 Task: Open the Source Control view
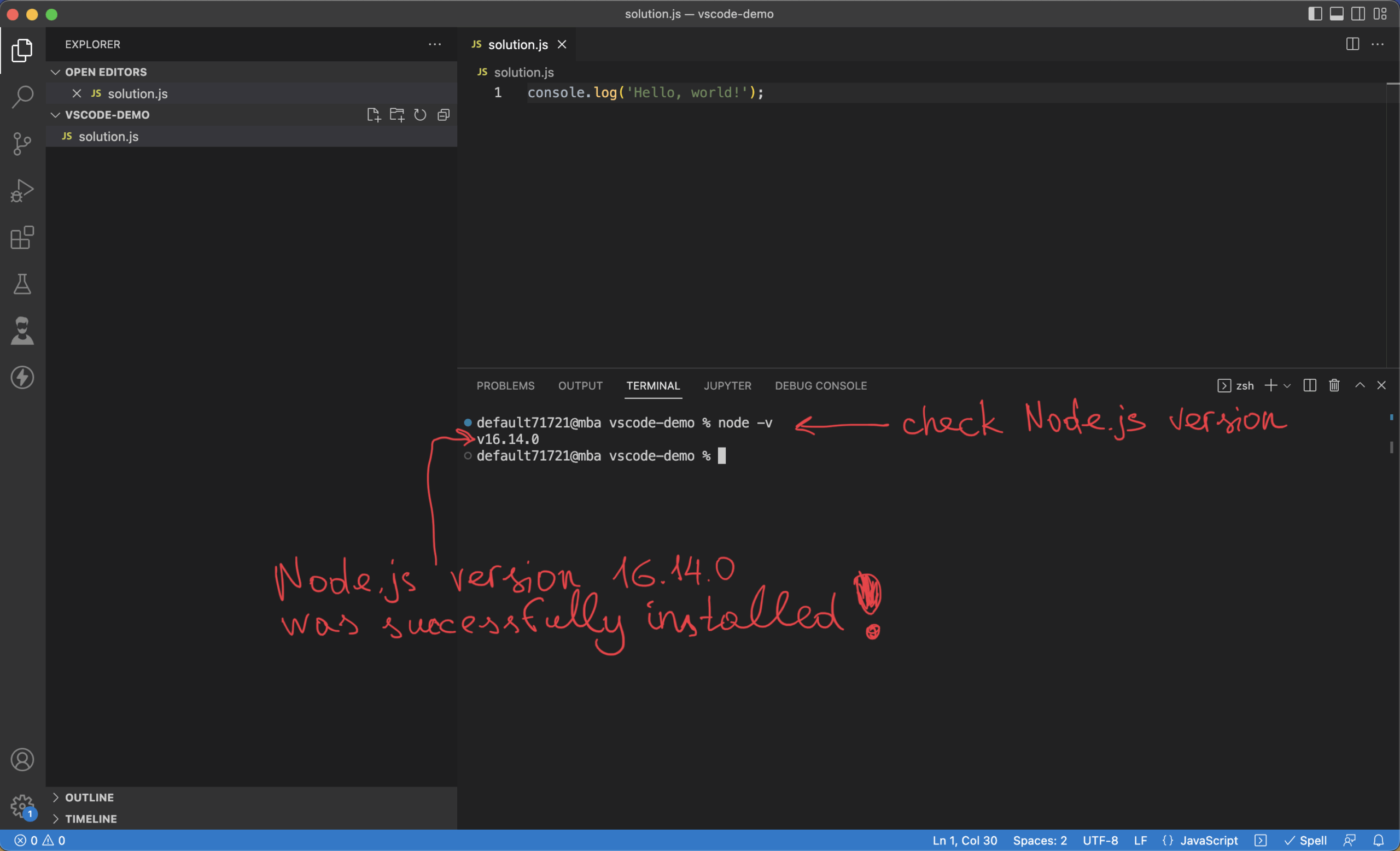(22, 144)
